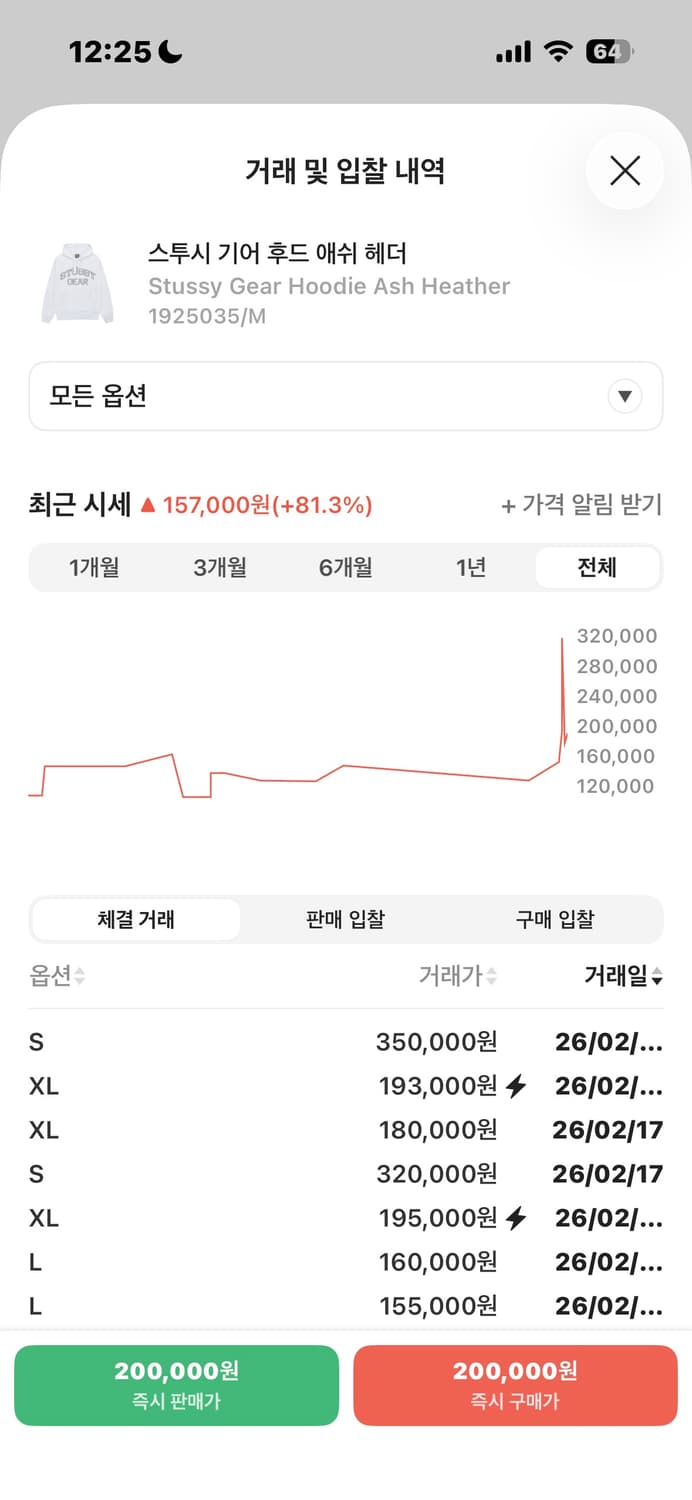
Task: Tap the red price increase triangle next to 157,000원
Action: (x=149, y=506)
